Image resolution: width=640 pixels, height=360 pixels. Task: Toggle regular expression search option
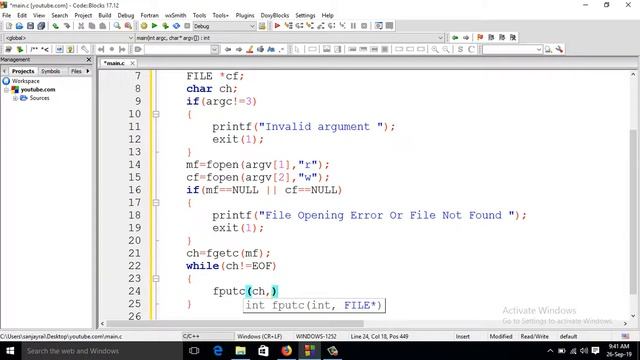click(x=282, y=49)
